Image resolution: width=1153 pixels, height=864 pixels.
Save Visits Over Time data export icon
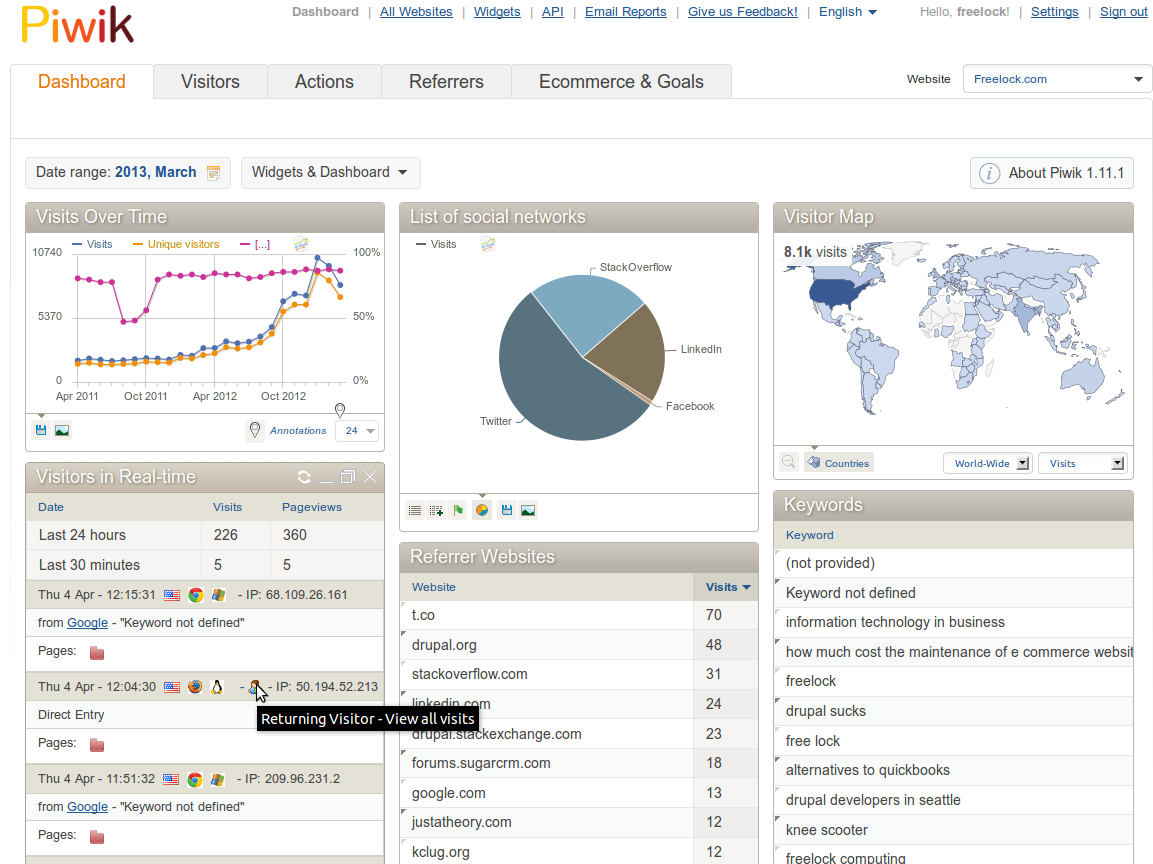[41, 430]
